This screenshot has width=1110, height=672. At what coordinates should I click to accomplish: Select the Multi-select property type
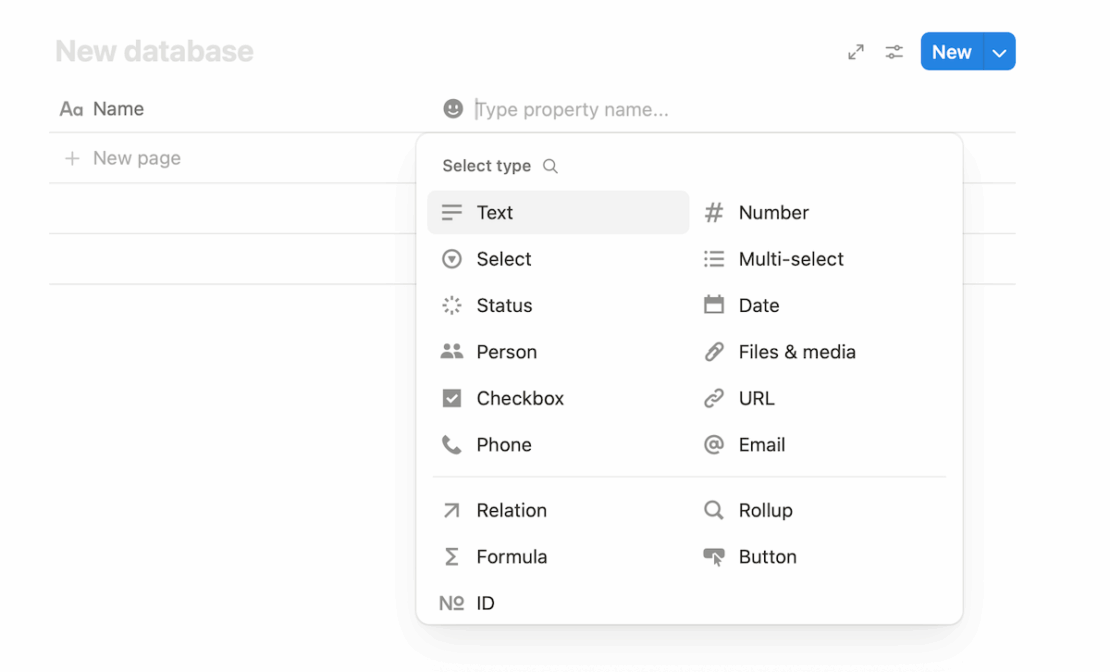coord(790,258)
